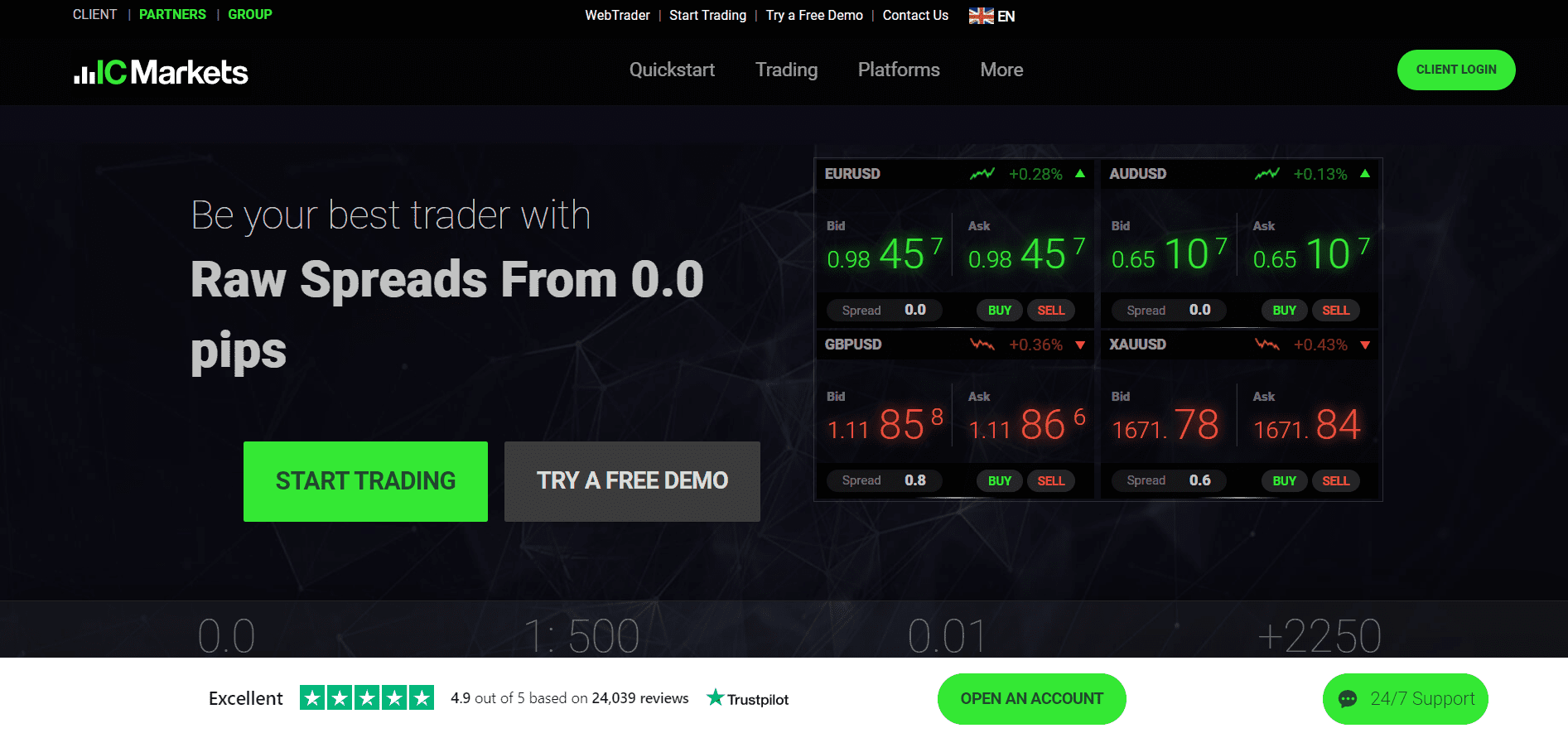Open the More menu
The height and width of the screenshot is (733, 1568).
[x=1001, y=70]
